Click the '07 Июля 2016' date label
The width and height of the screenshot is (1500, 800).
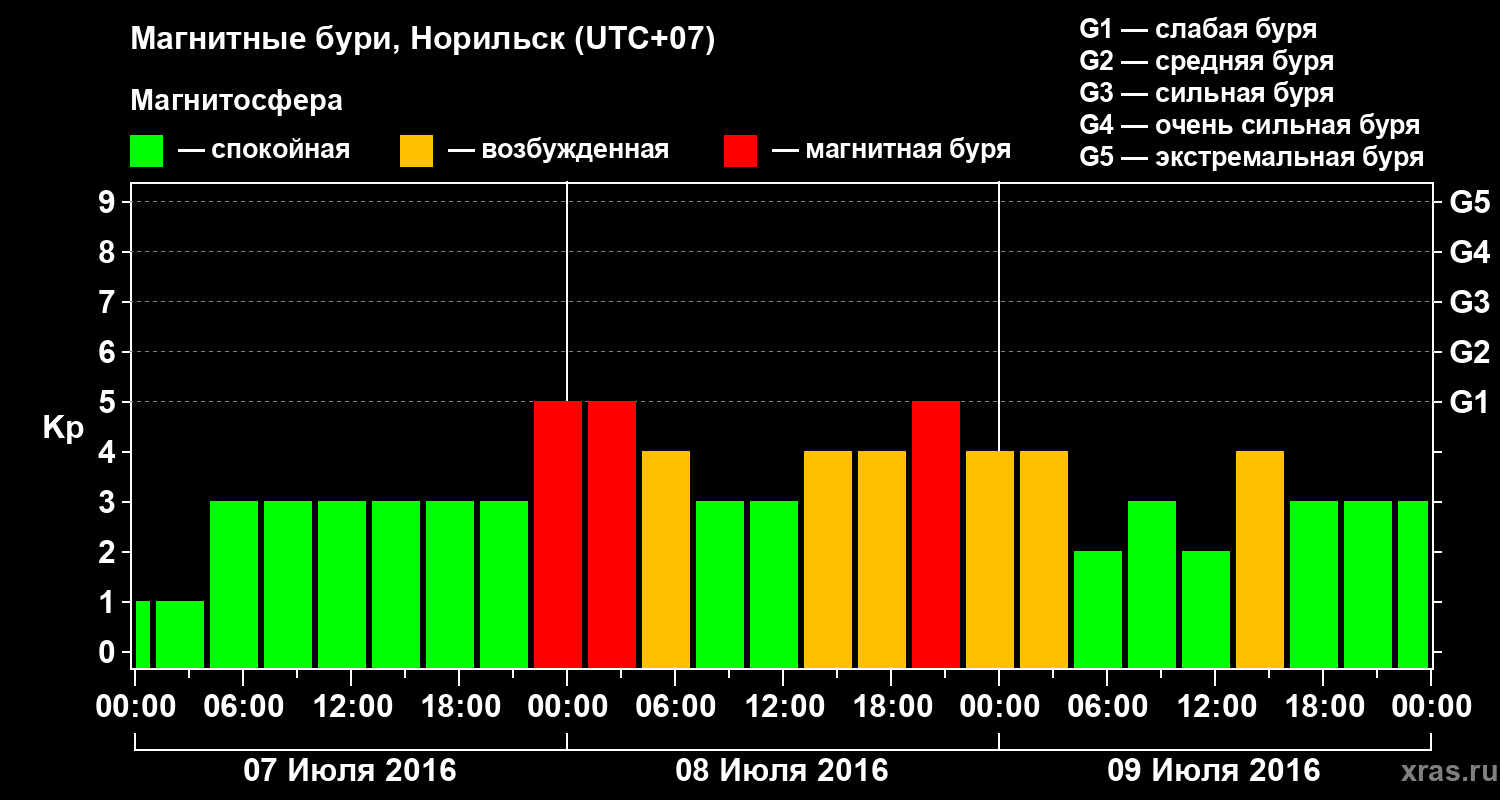pos(350,771)
